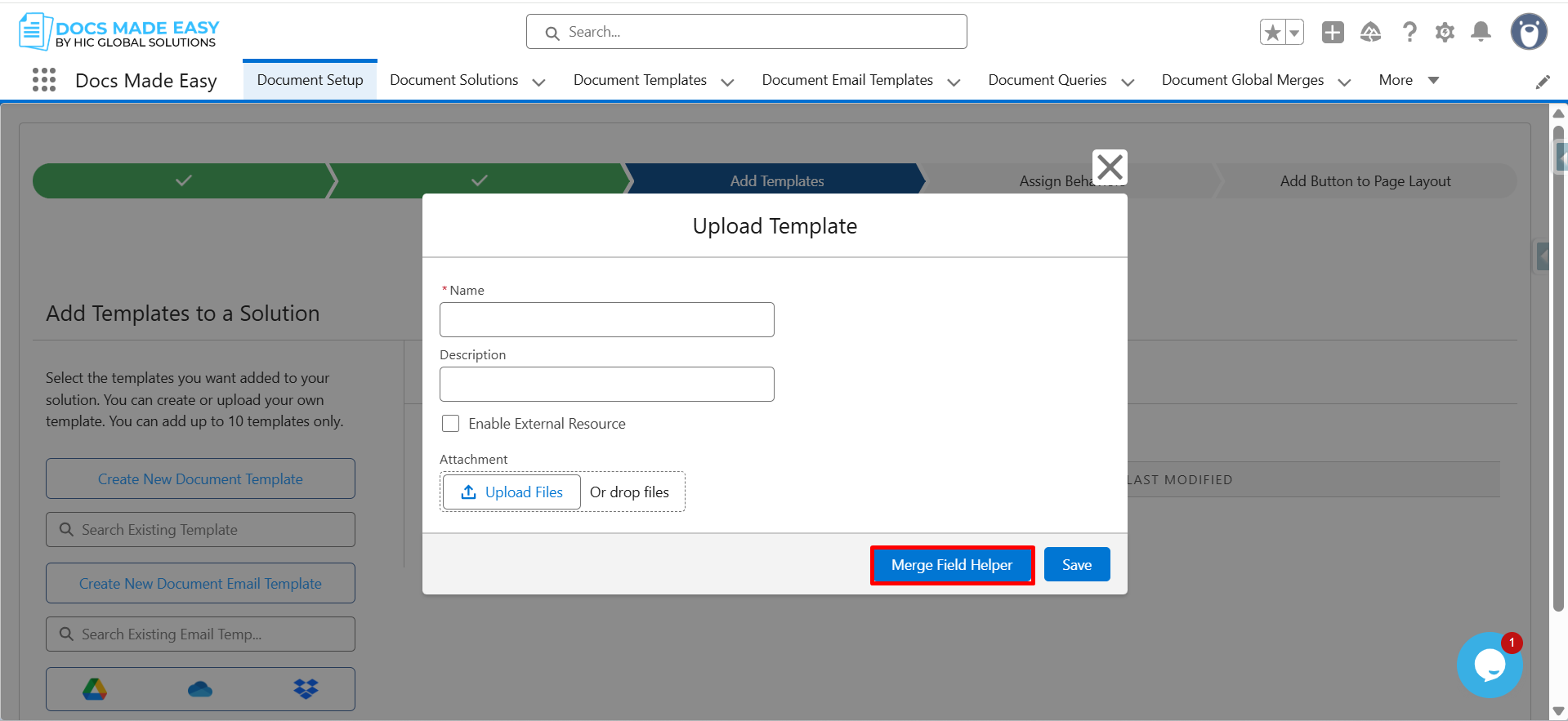Screen dimensions: 1568x721
Task: Expand Document Solutions tab dropdown
Action: point(538,82)
